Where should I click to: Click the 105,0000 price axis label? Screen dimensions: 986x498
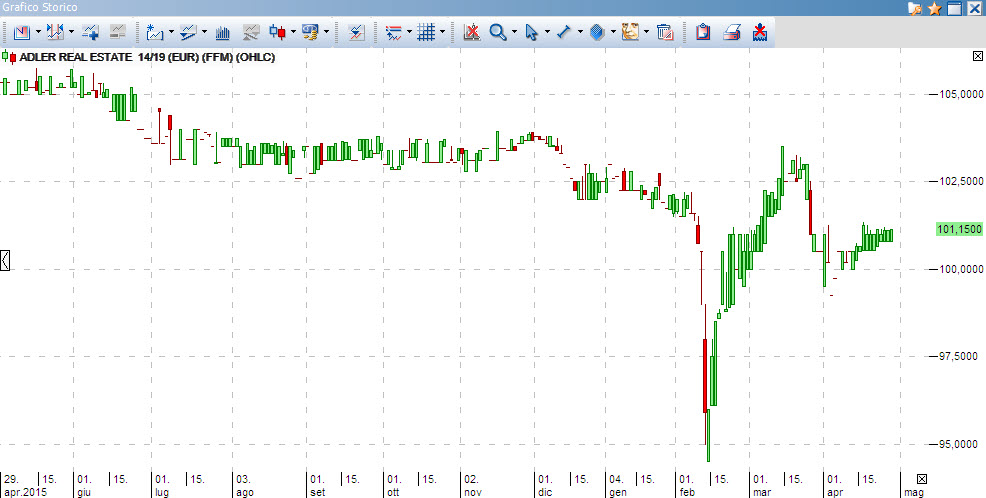tap(961, 94)
